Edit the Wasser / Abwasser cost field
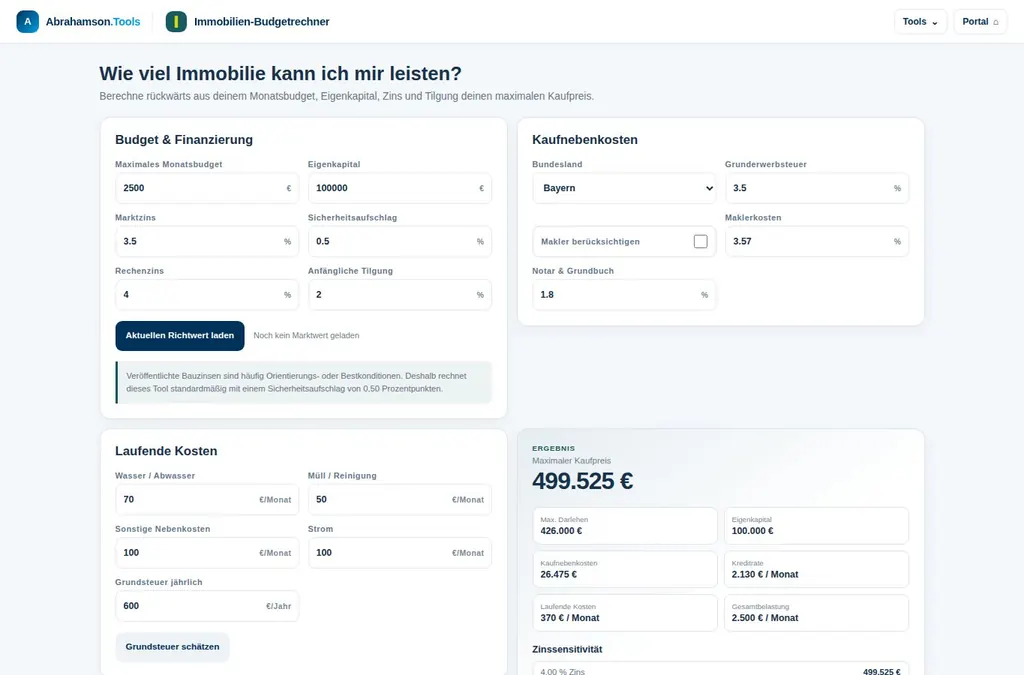Viewport: 1024px width, 675px height. coord(207,499)
